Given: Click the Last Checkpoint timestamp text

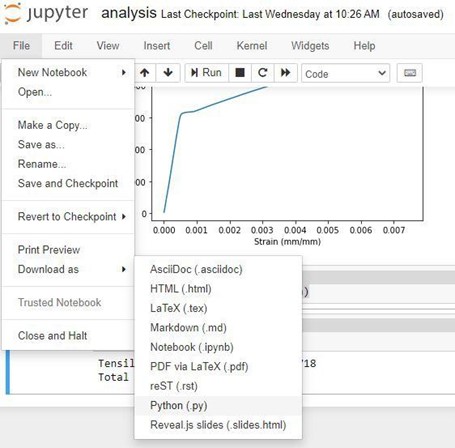Looking at the screenshot, I should (x=270, y=14).
